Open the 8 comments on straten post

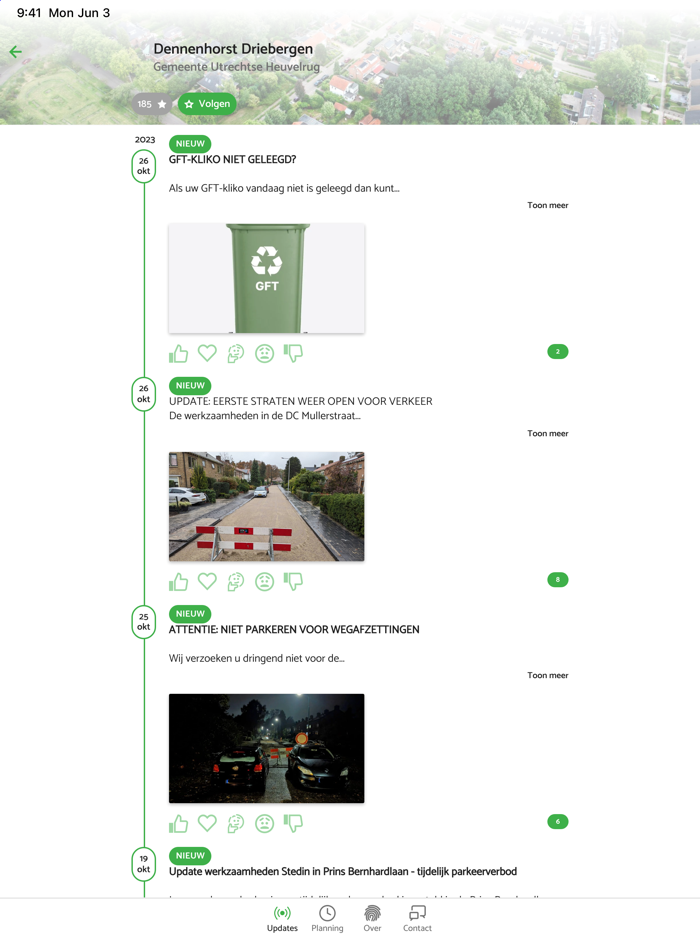(558, 580)
